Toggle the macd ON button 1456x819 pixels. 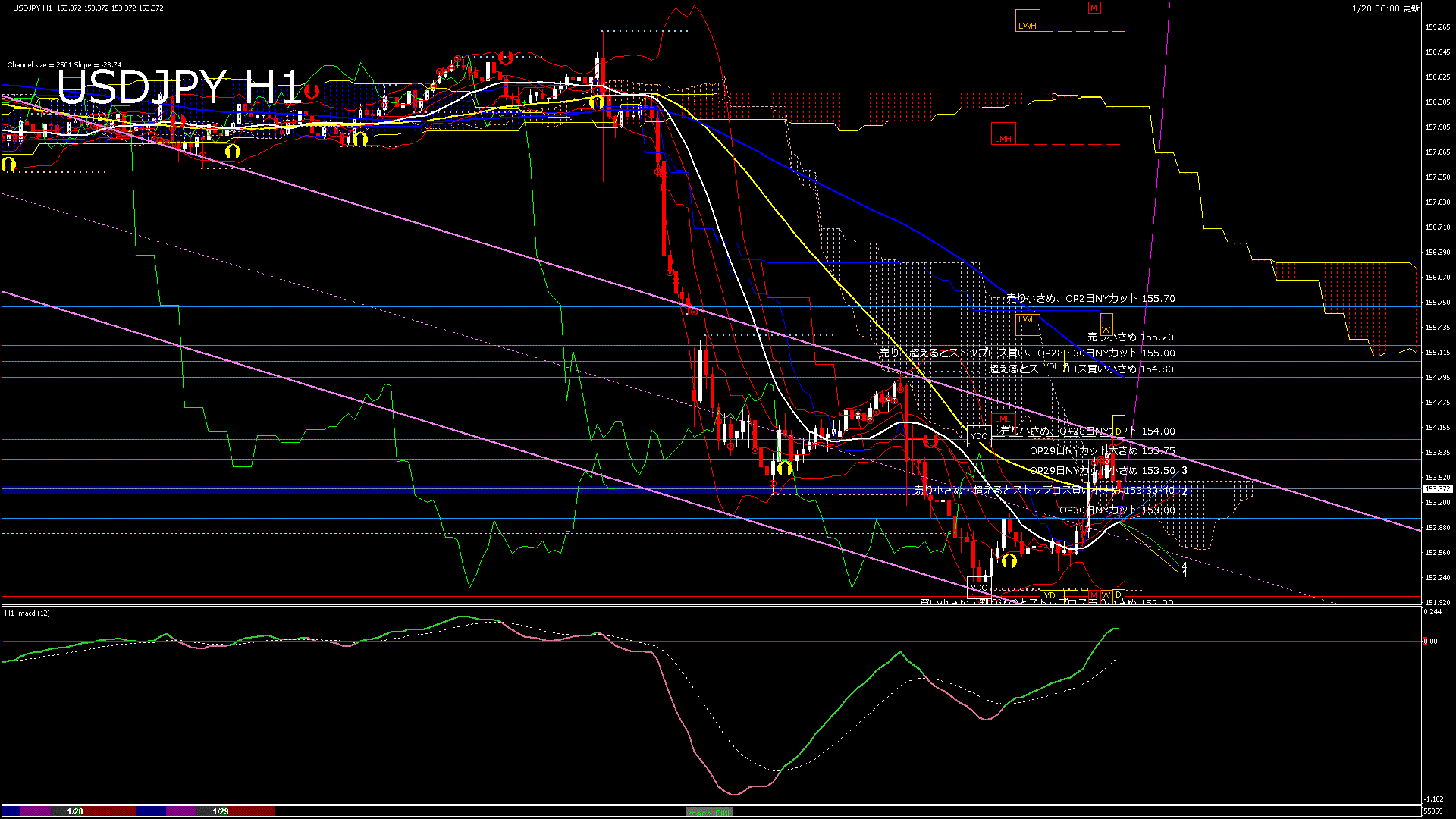tap(709, 812)
